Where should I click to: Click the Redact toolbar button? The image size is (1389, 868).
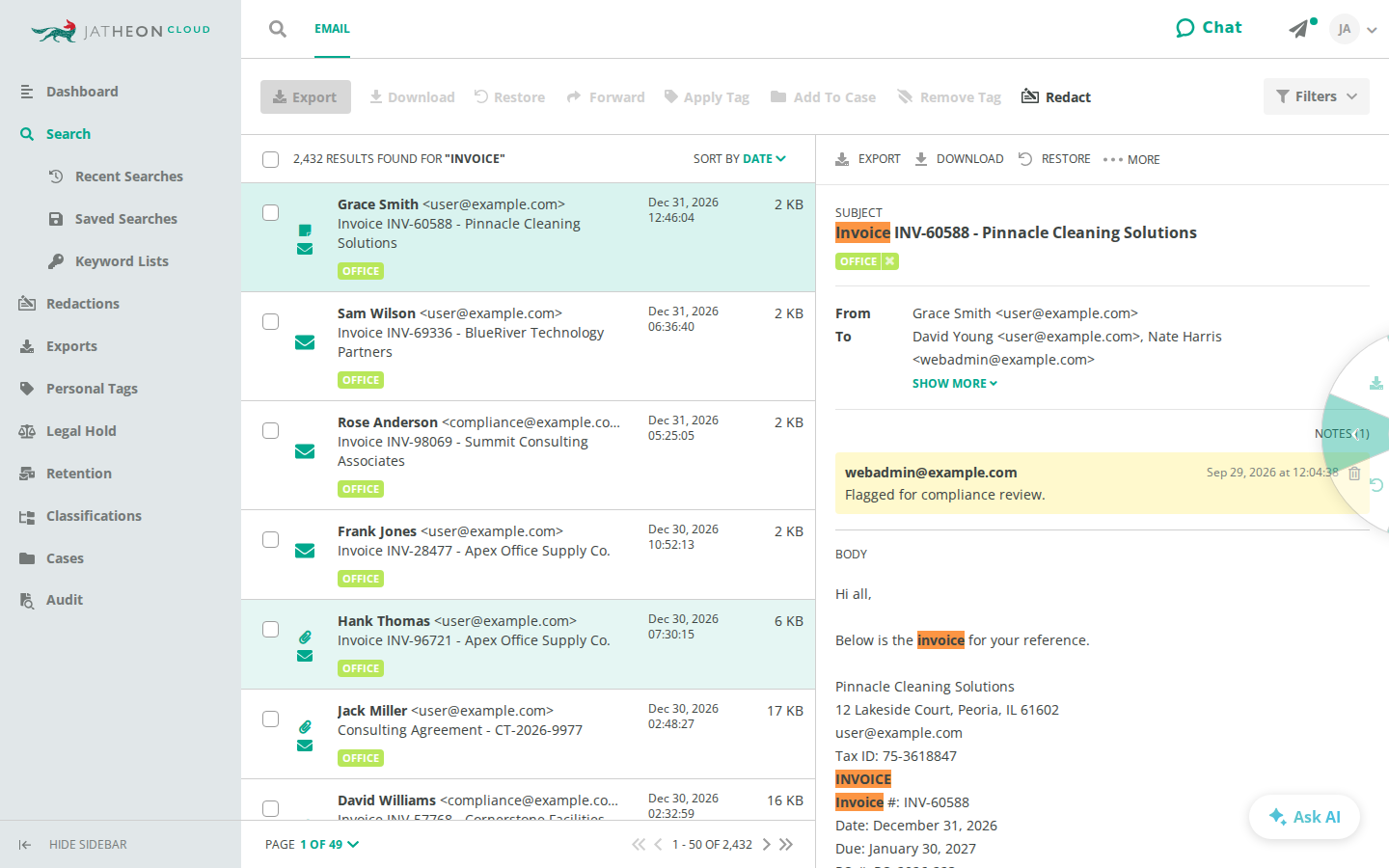tap(1056, 96)
